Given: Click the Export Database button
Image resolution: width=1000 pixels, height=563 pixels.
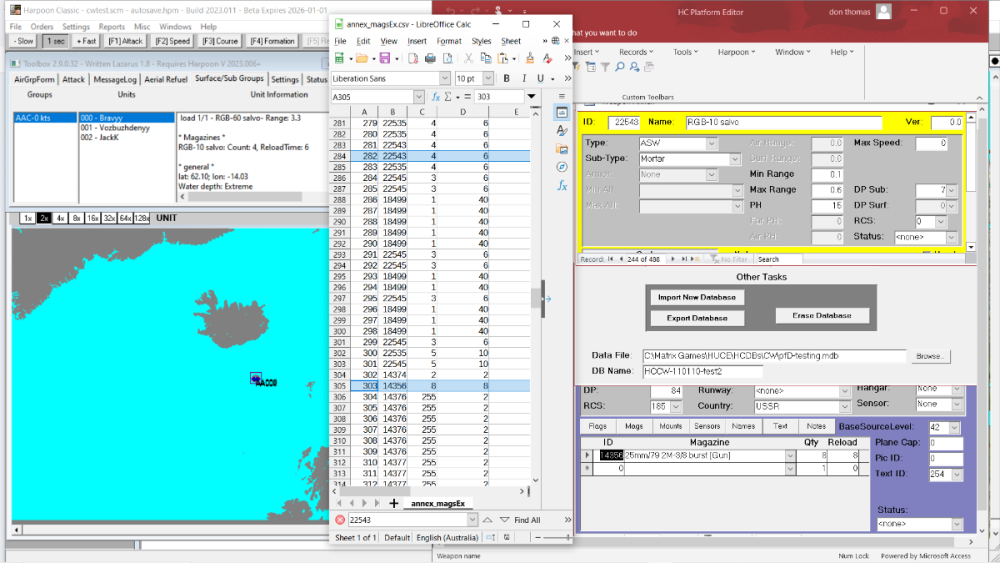Looking at the screenshot, I should coord(697,318).
